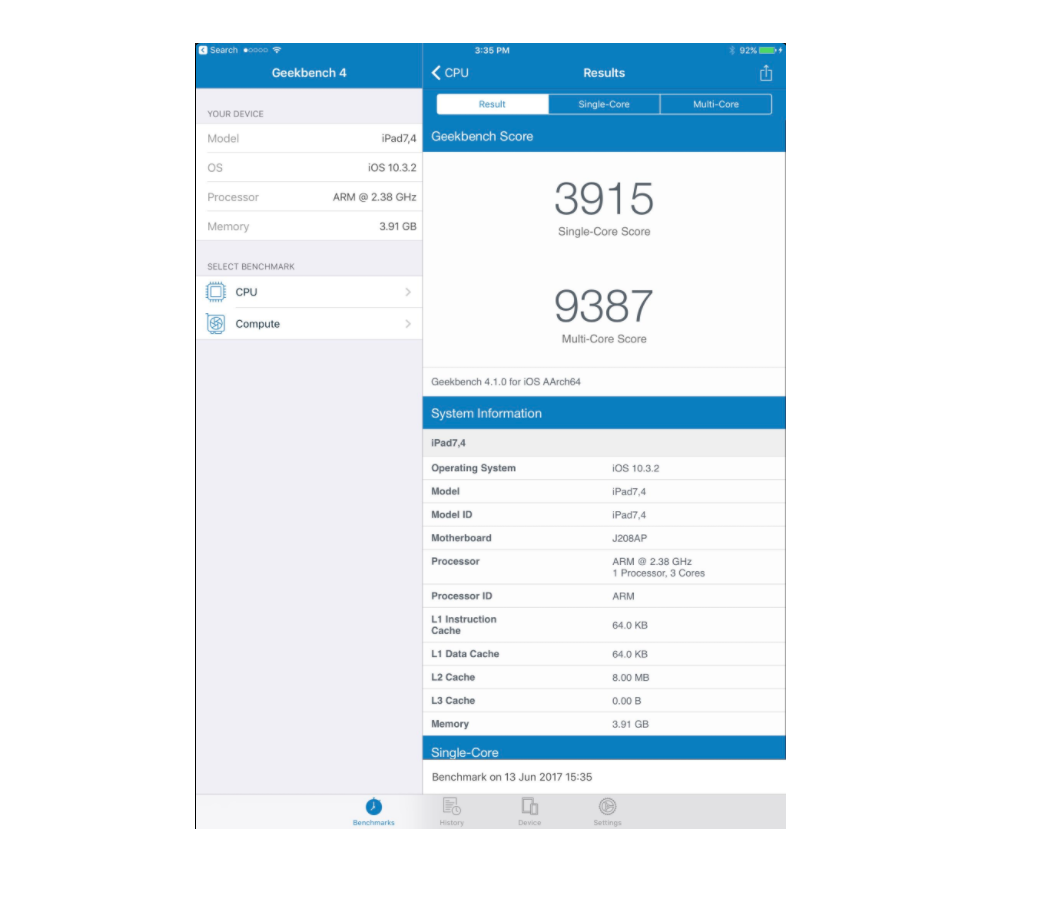Go back using the CPU back arrow
Screen dimensions: 1058x901
[x=450, y=73]
